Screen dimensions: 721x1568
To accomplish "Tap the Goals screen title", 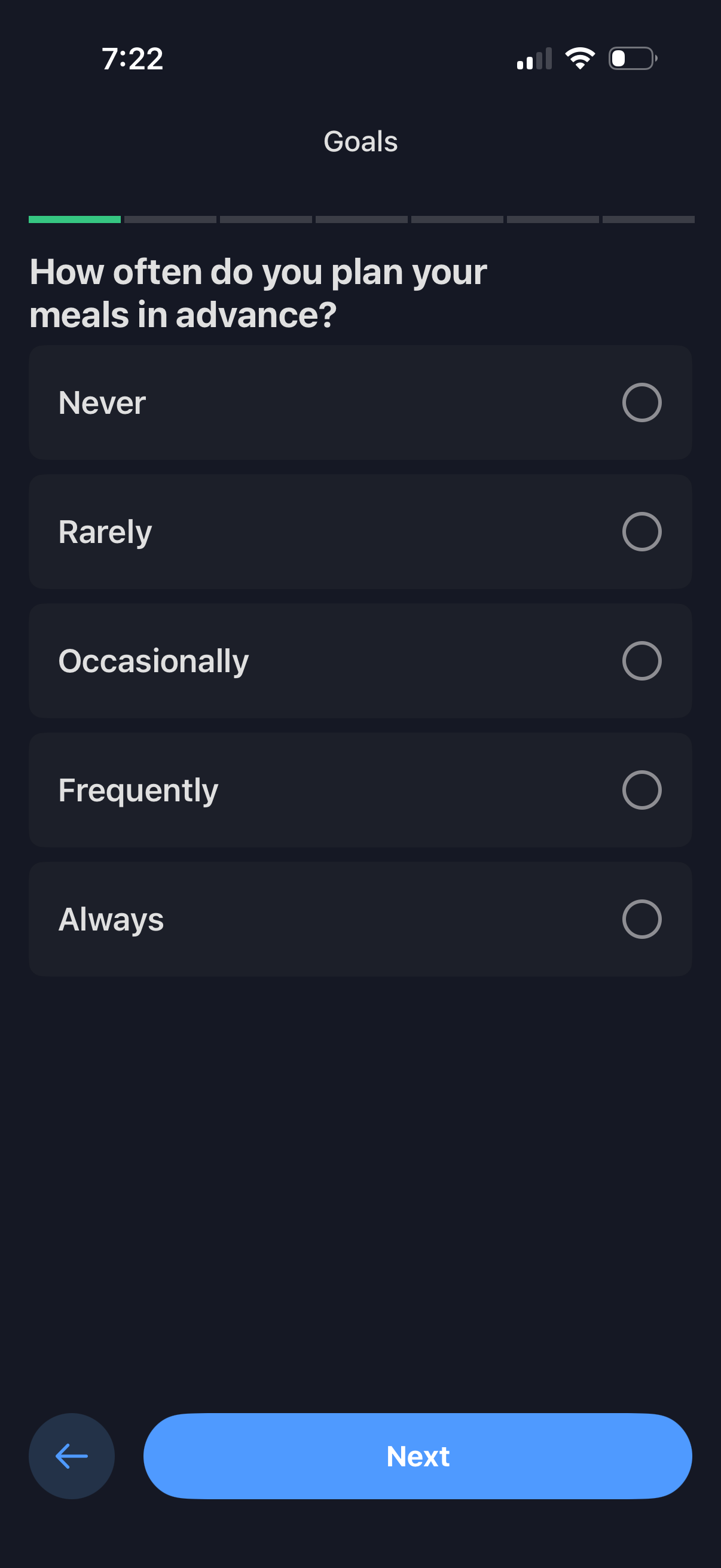I will coord(360,141).
